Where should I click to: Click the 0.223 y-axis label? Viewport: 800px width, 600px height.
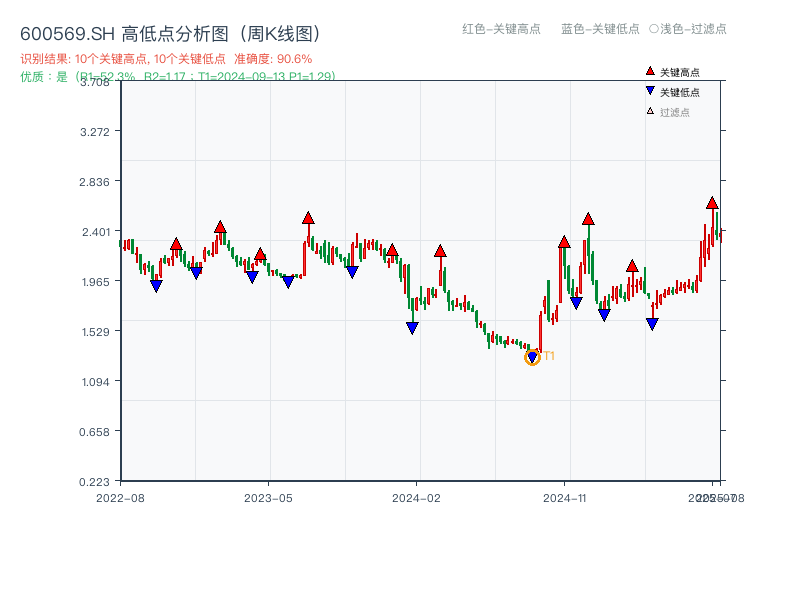94,482
